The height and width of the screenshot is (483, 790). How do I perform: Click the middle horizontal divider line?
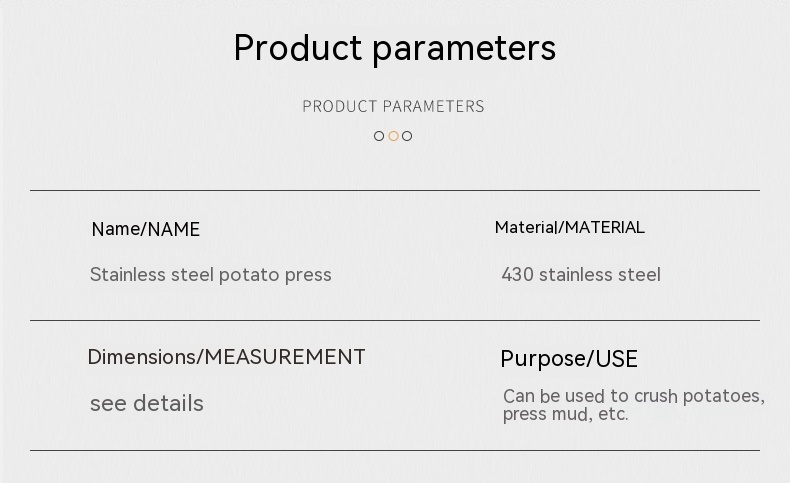click(x=394, y=320)
